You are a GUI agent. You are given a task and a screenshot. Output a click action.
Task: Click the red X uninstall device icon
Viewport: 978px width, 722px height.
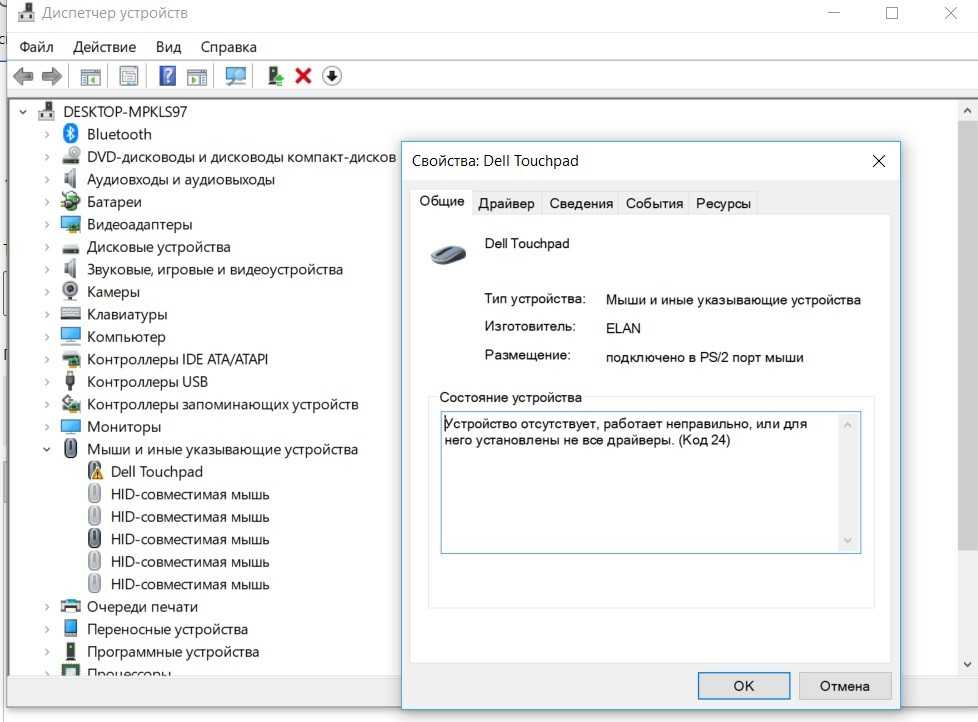[304, 76]
